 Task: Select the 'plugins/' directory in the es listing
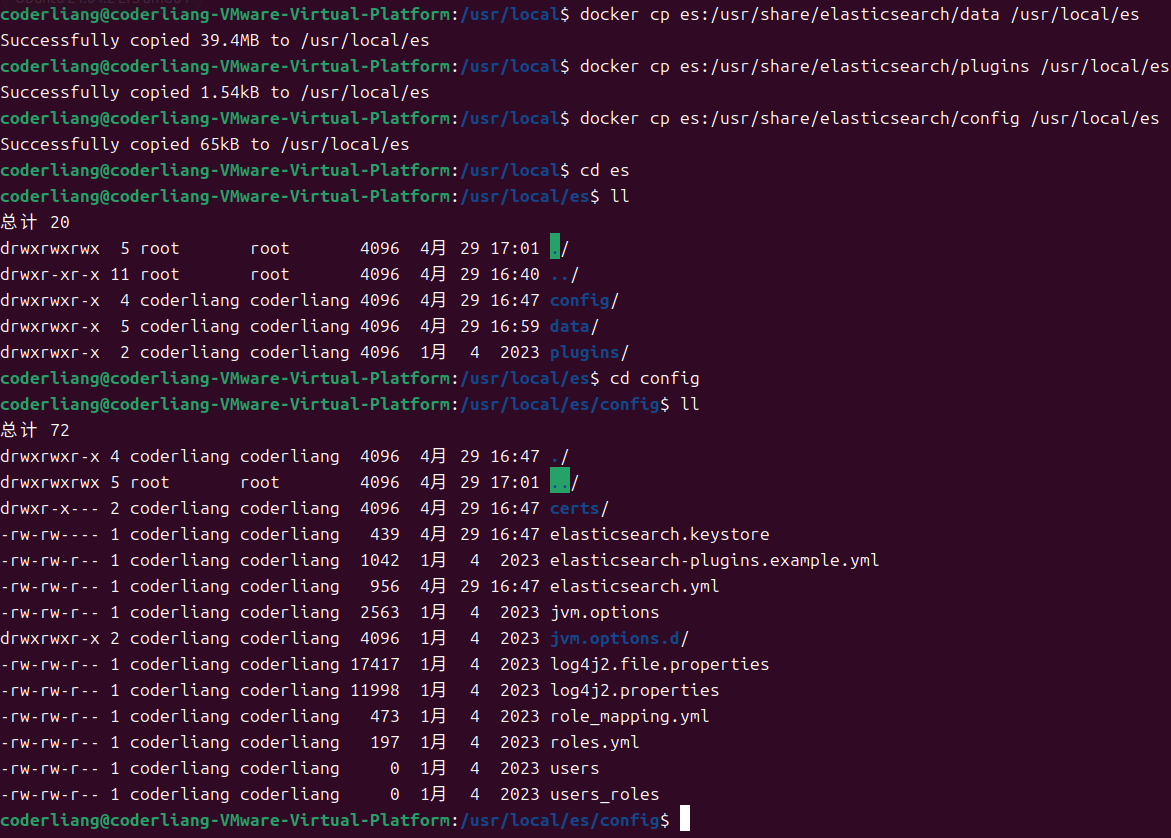click(x=589, y=353)
